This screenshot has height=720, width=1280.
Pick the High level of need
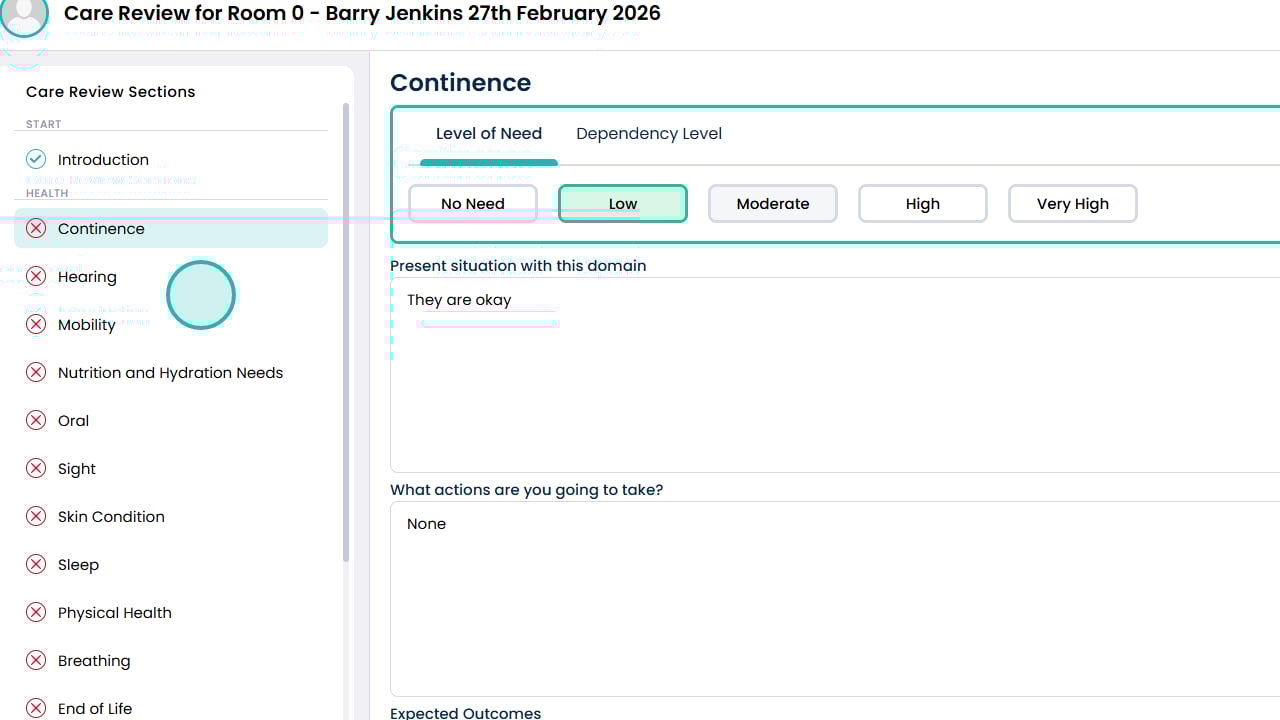pos(923,204)
